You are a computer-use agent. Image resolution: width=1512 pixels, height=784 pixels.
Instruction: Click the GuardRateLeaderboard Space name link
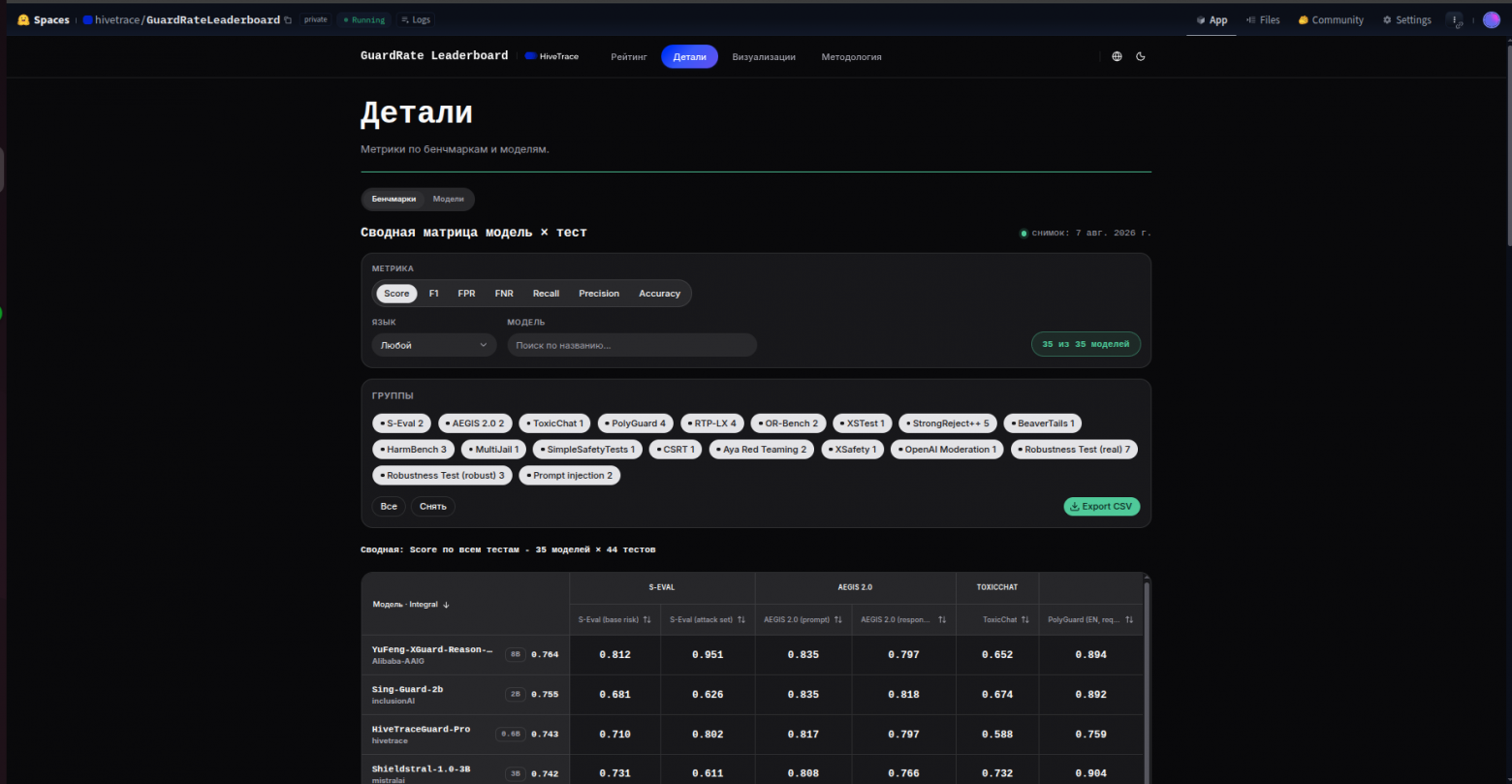pyautogui.click(x=213, y=20)
